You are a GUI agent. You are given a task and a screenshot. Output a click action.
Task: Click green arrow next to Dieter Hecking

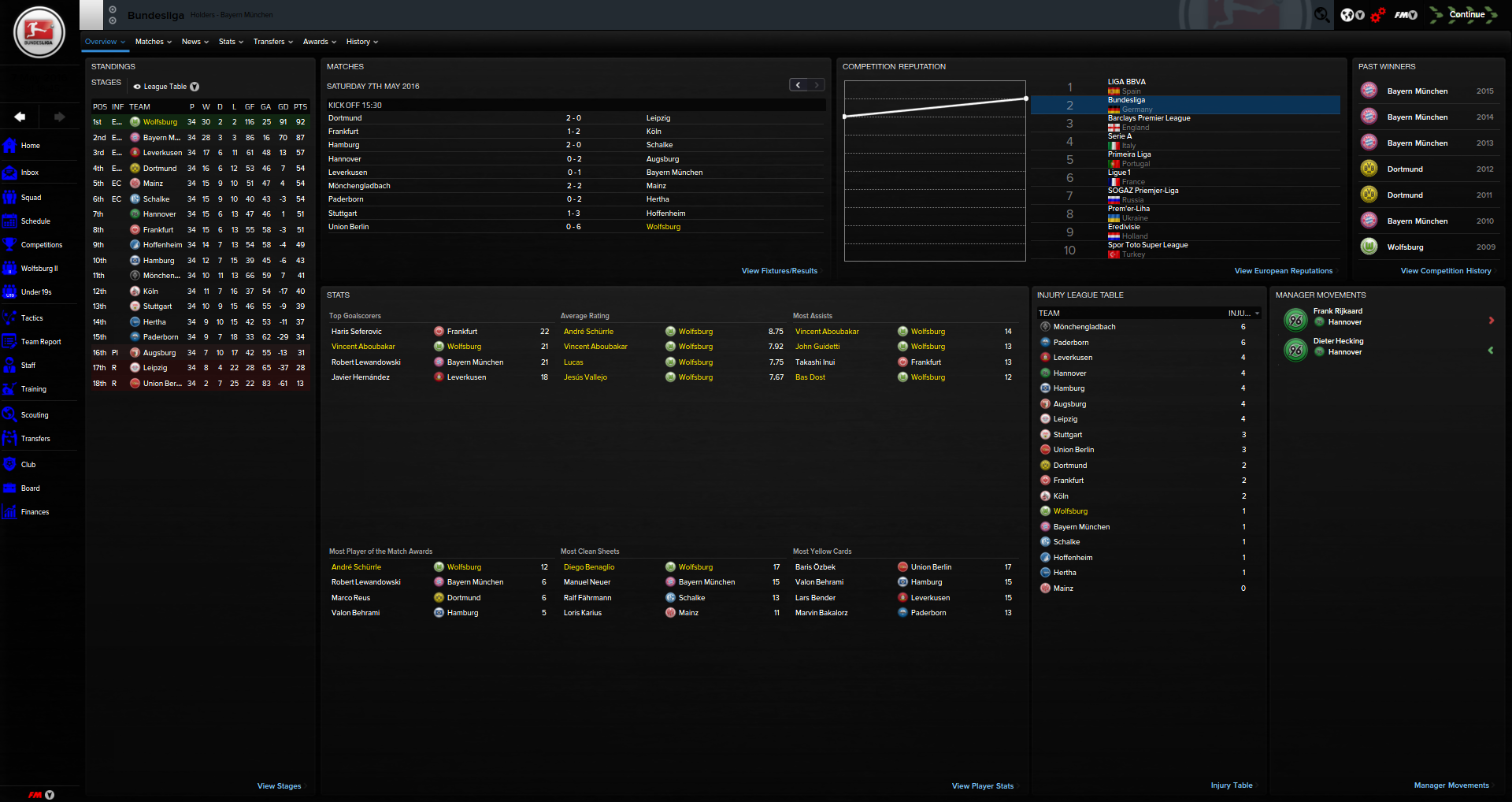pos(1491,350)
